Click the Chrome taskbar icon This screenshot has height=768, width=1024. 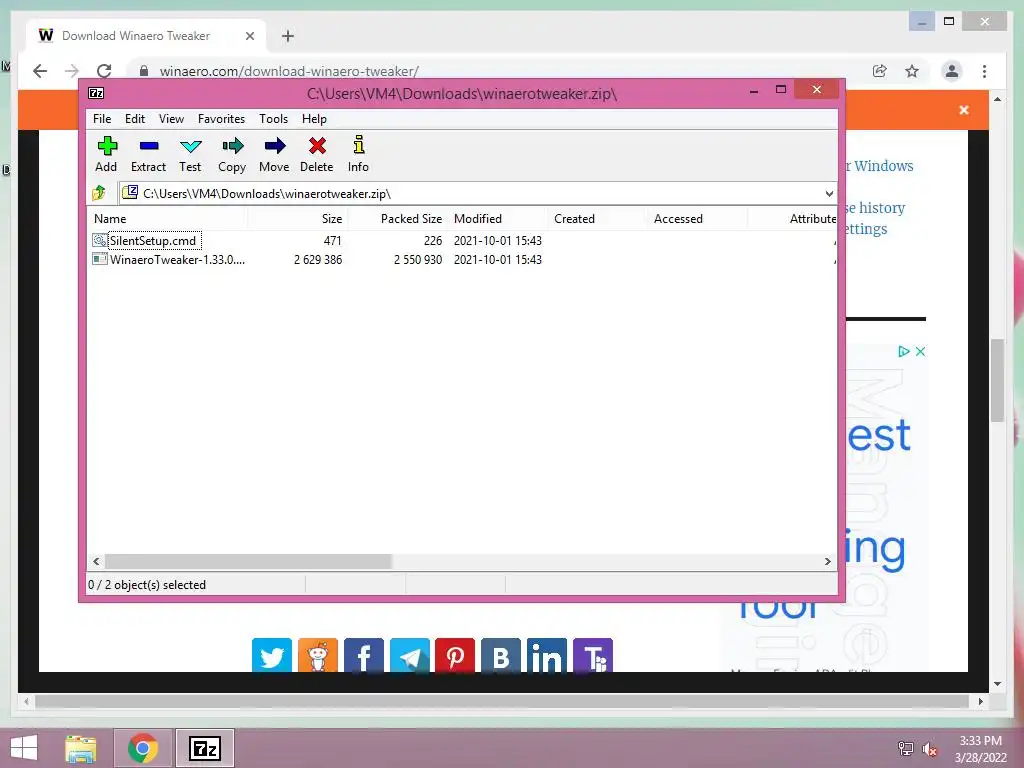pos(142,748)
